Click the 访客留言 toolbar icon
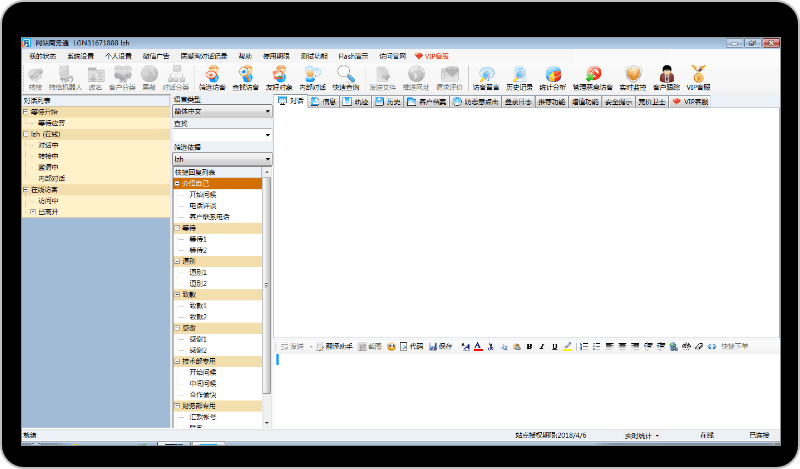Image resolution: width=800 pixels, height=469 pixels. point(486,76)
